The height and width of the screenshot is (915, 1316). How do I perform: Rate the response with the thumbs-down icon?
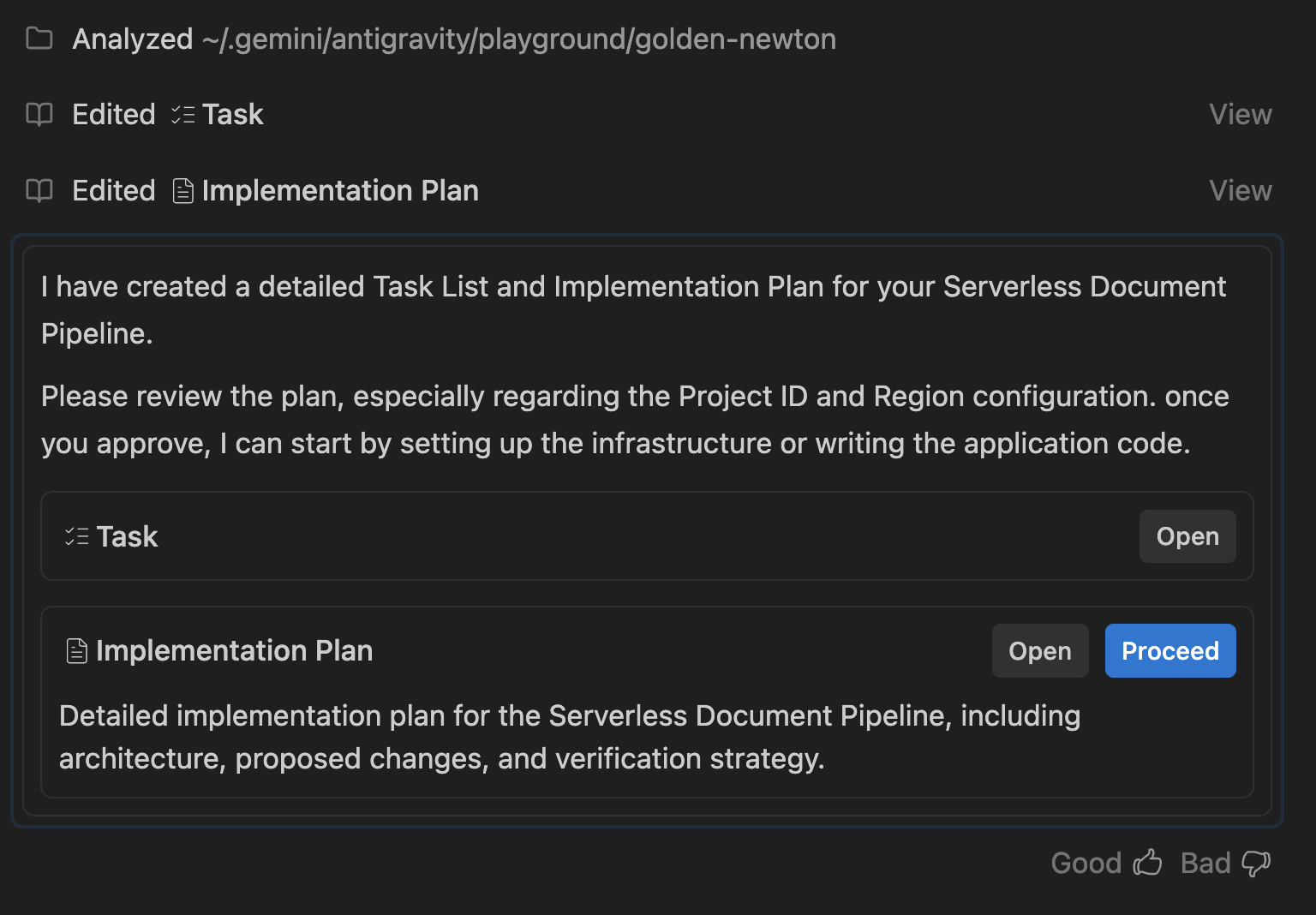1256,863
